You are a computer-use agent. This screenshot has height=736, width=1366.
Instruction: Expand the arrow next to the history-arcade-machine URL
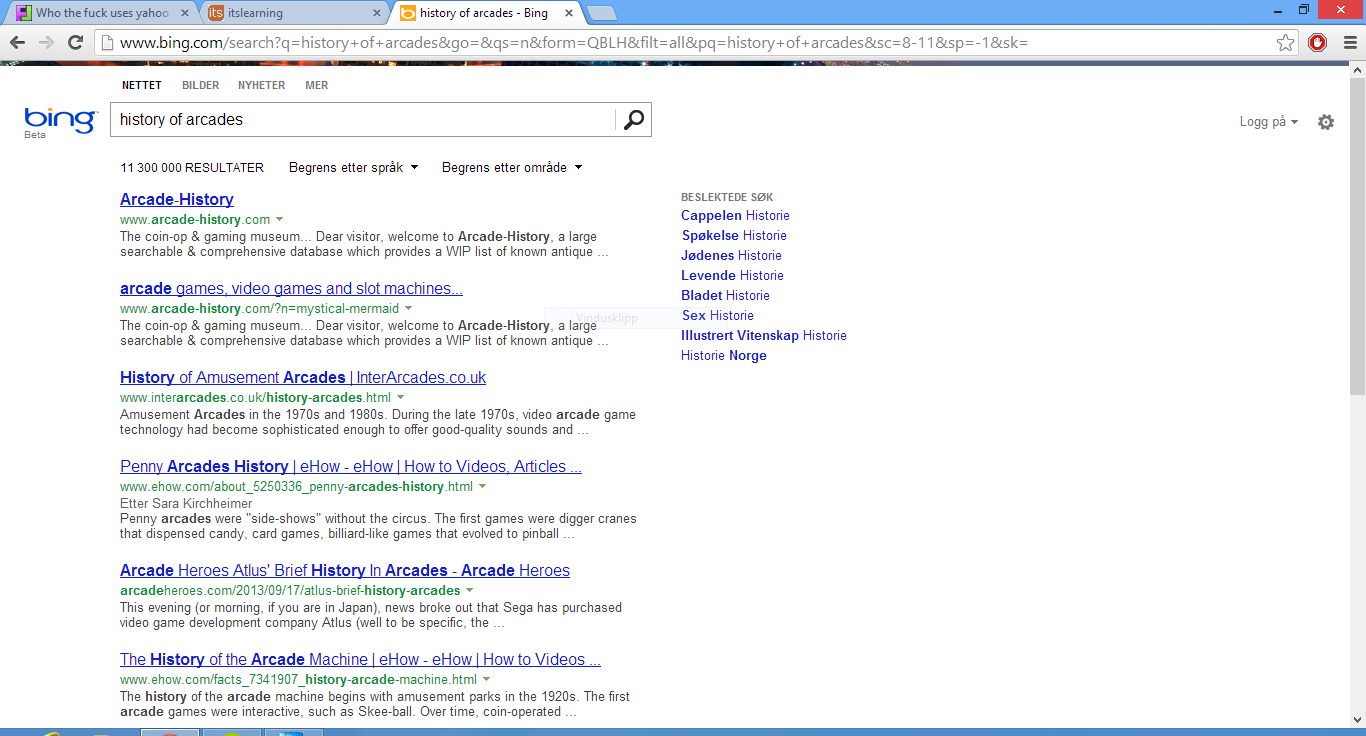[x=487, y=679]
